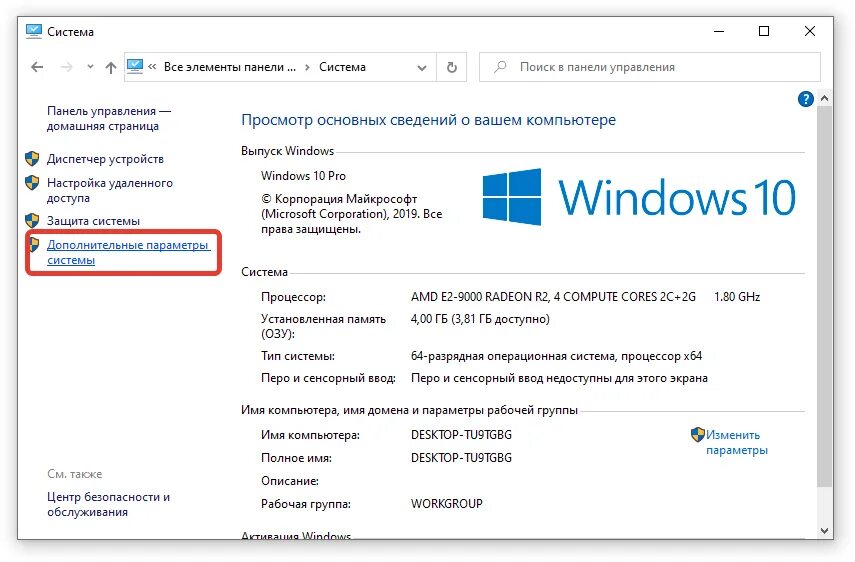The image size is (855, 562).
Task: Open Диспетчер устройств link
Action: (105, 159)
